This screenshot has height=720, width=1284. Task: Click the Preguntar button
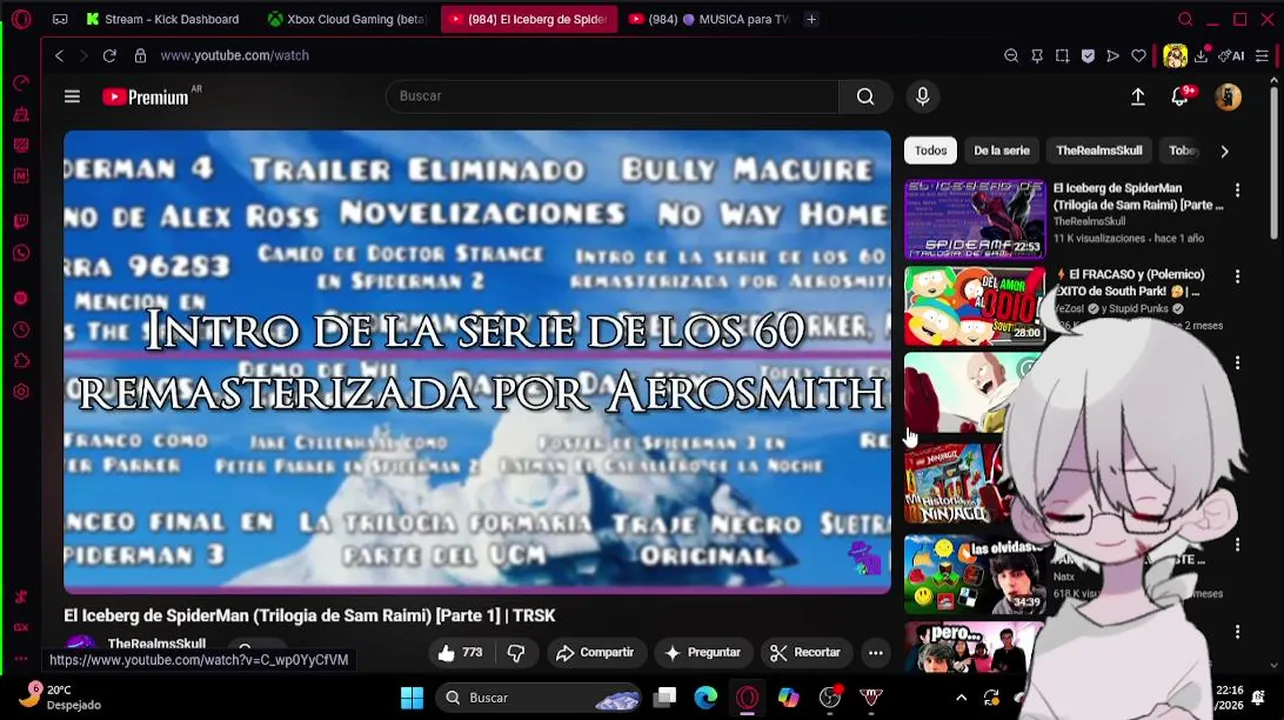tap(702, 652)
